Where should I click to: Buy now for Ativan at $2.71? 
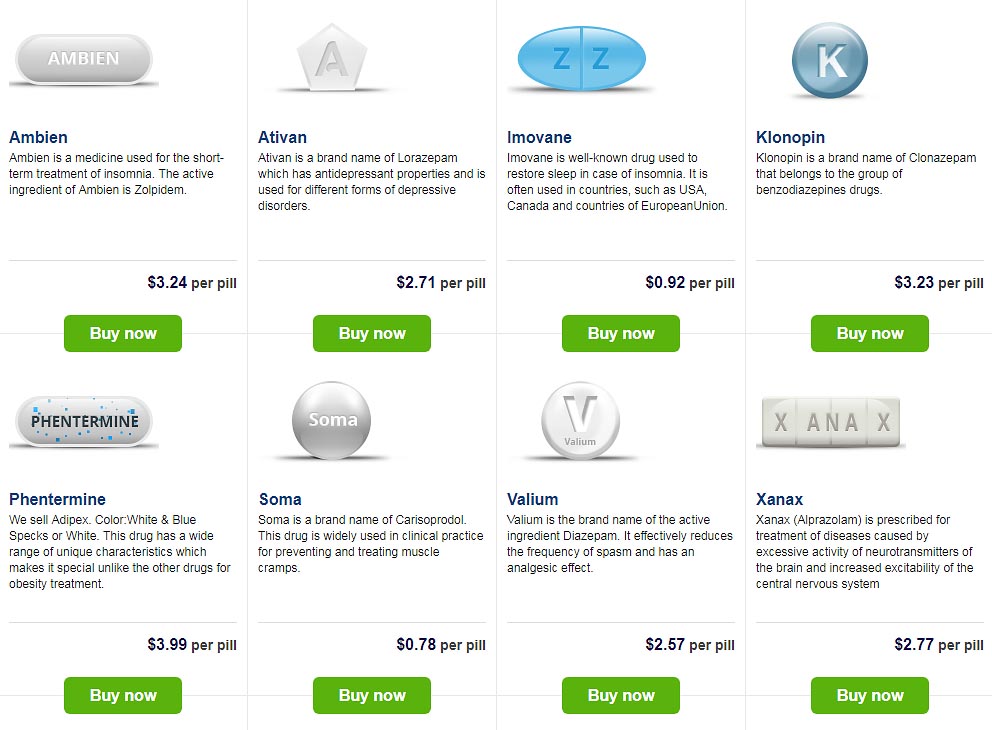tap(372, 333)
